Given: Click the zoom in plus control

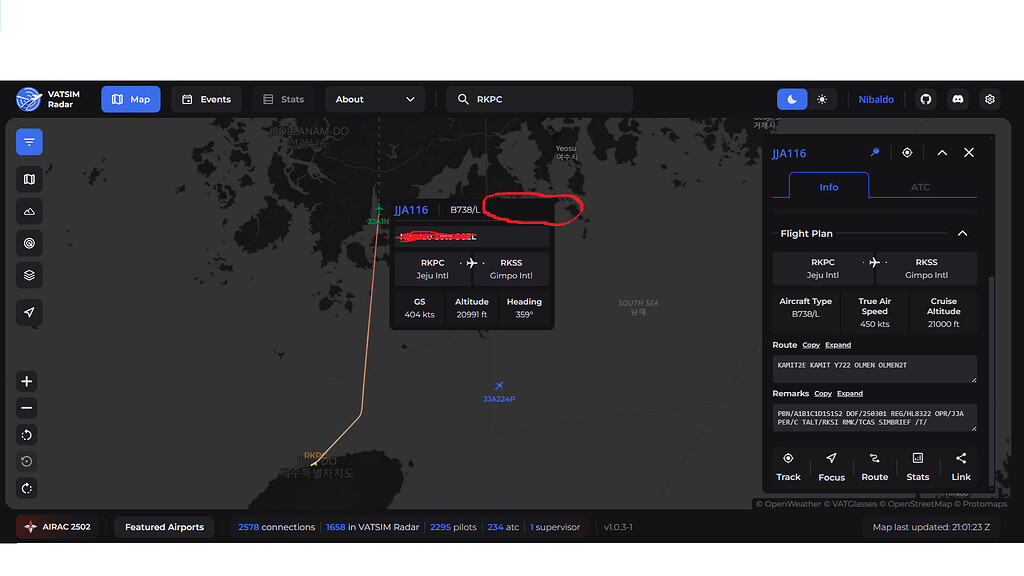Looking at the screenshot, I should click(x=26, y=381).
